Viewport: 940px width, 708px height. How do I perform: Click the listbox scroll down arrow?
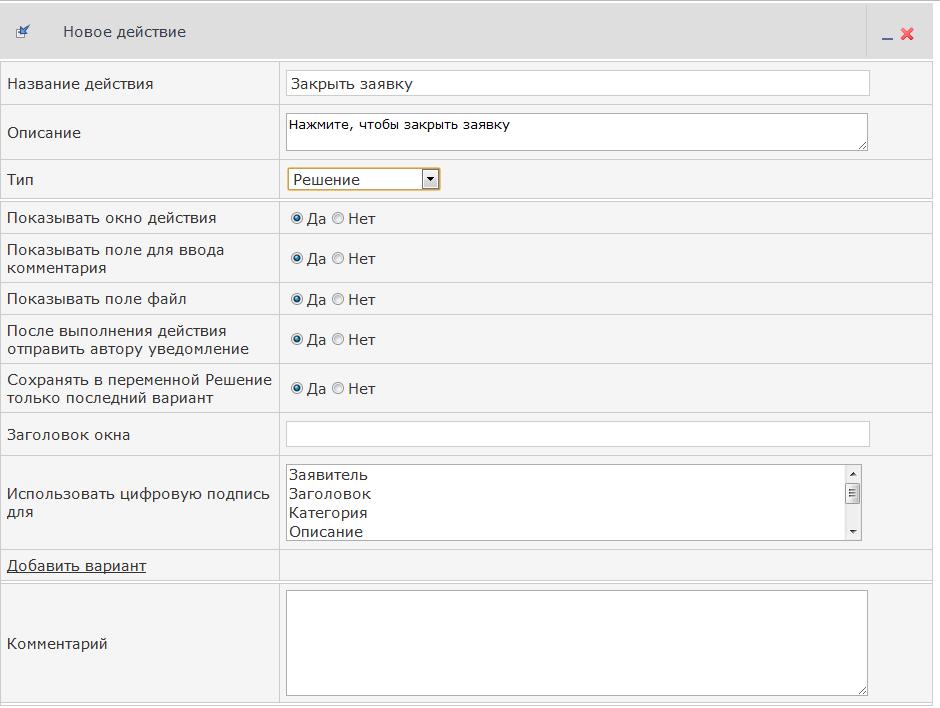click(853, 532)
